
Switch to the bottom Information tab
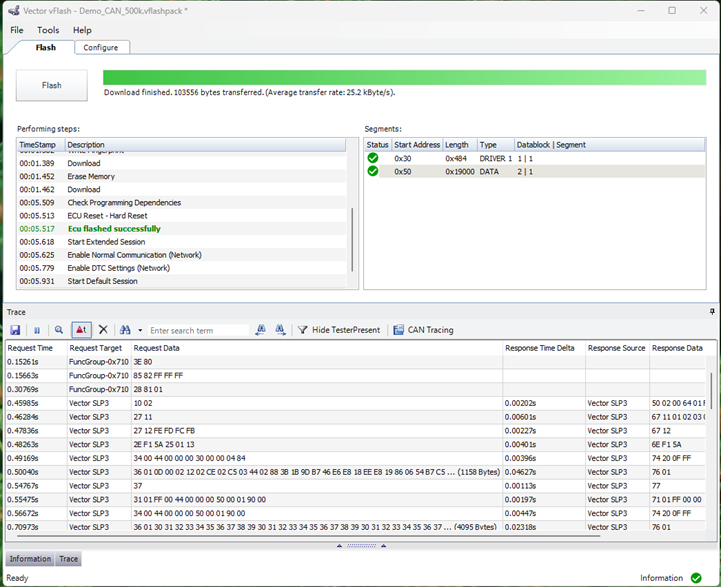(30, 559)
